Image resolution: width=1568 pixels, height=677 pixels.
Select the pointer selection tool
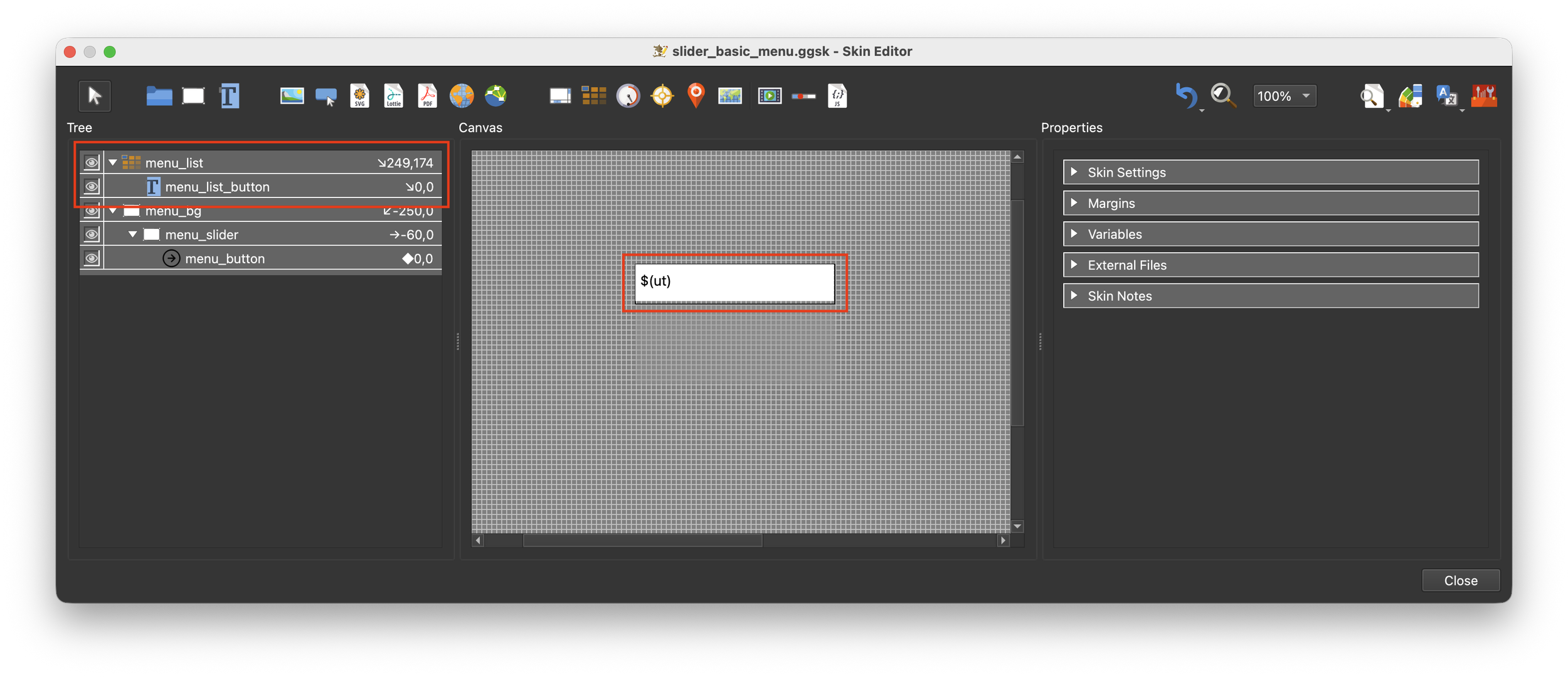(x=95, y=96)
